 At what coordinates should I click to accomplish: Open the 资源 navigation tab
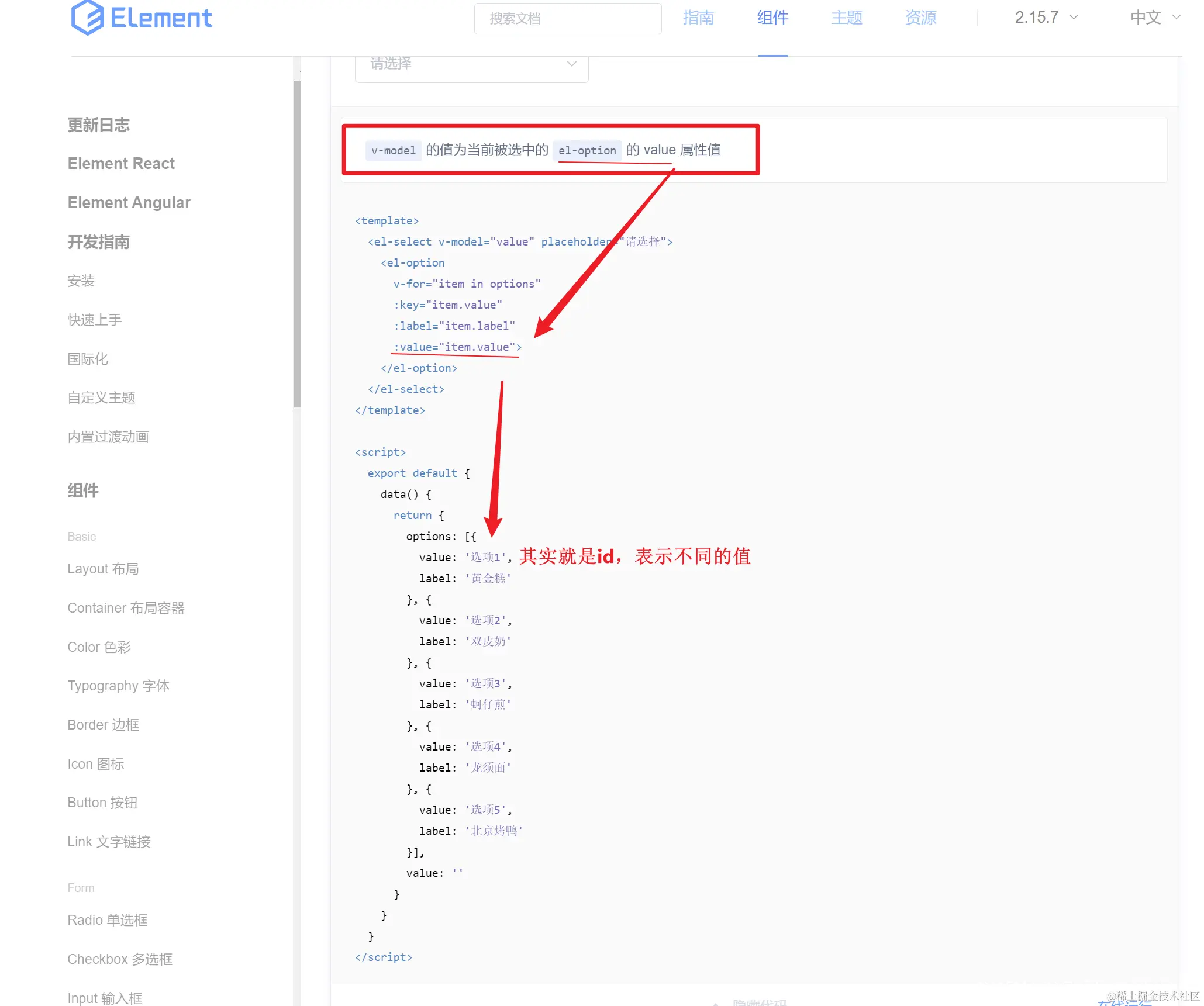click(x=921, y=18)
